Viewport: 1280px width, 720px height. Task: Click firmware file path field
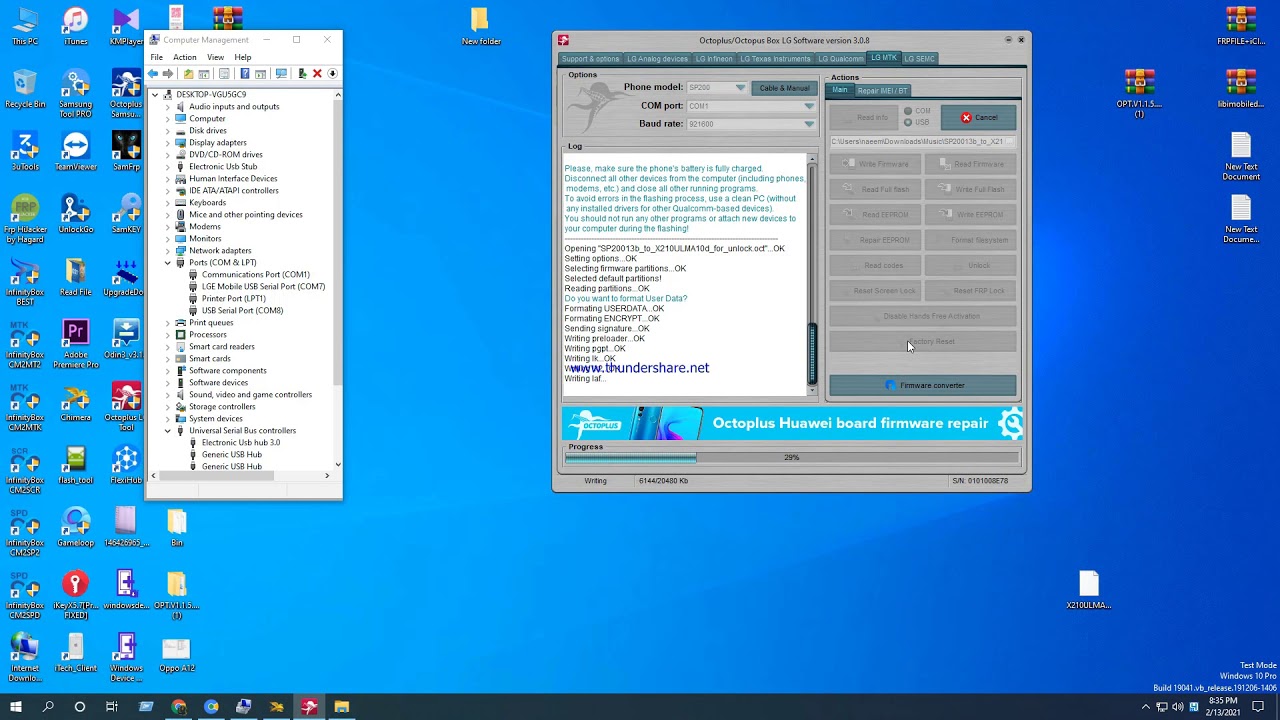click(922, 142)
